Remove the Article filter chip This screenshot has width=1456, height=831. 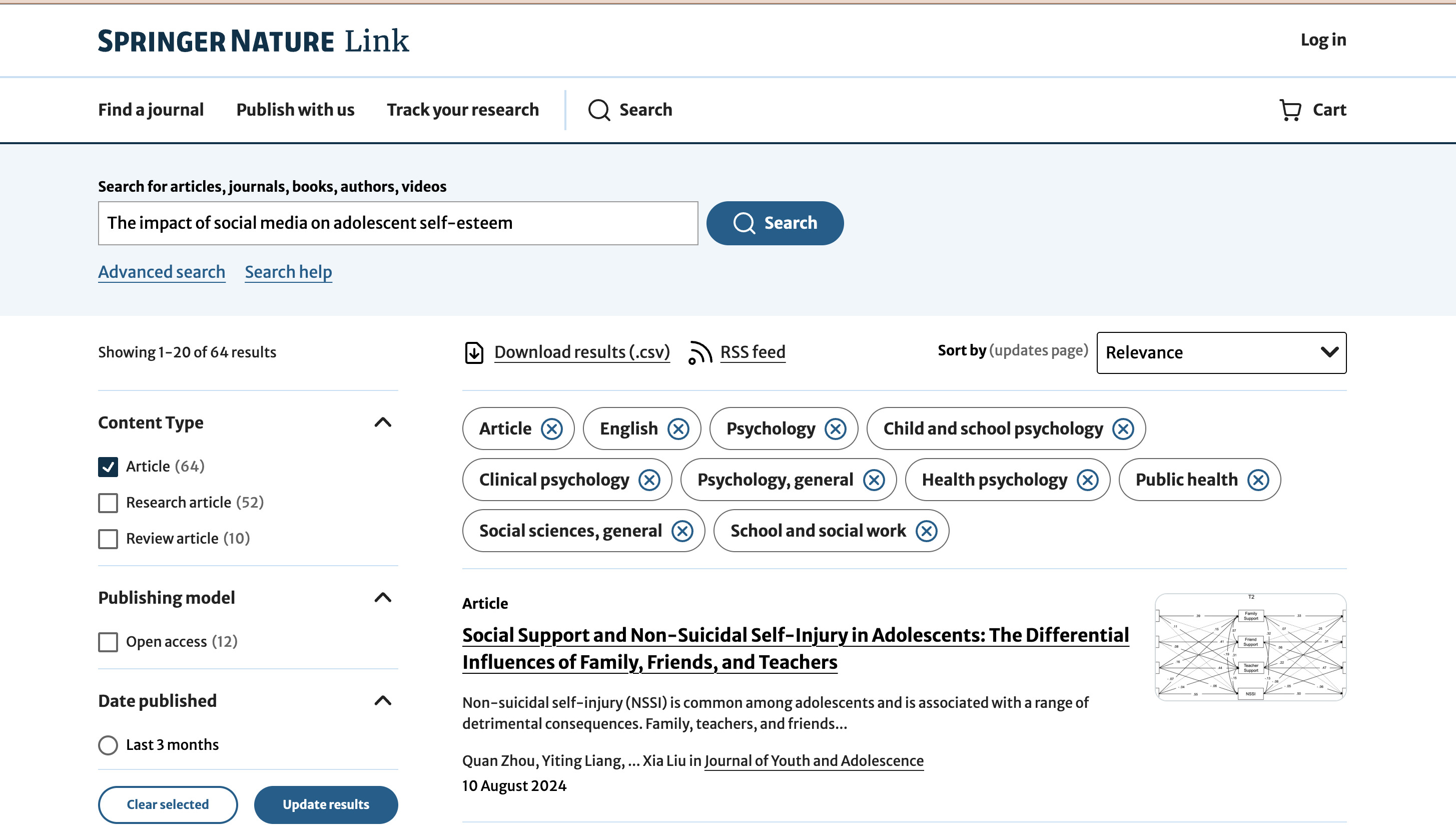551,429
